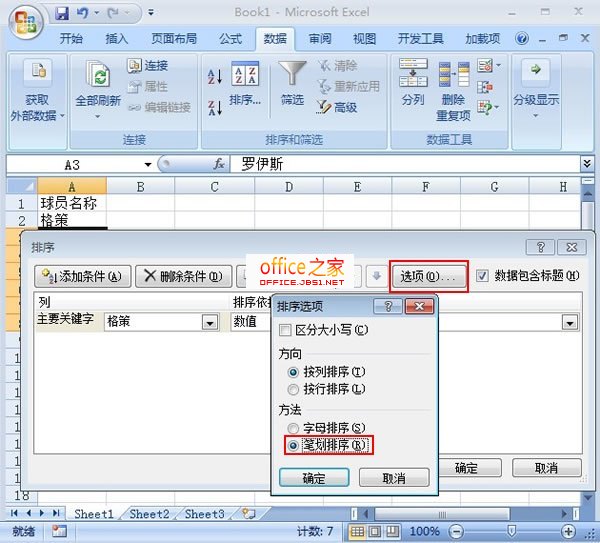The image size is (600, 543).
Task: Sort ascending A to Z
Action: (215, 77)
